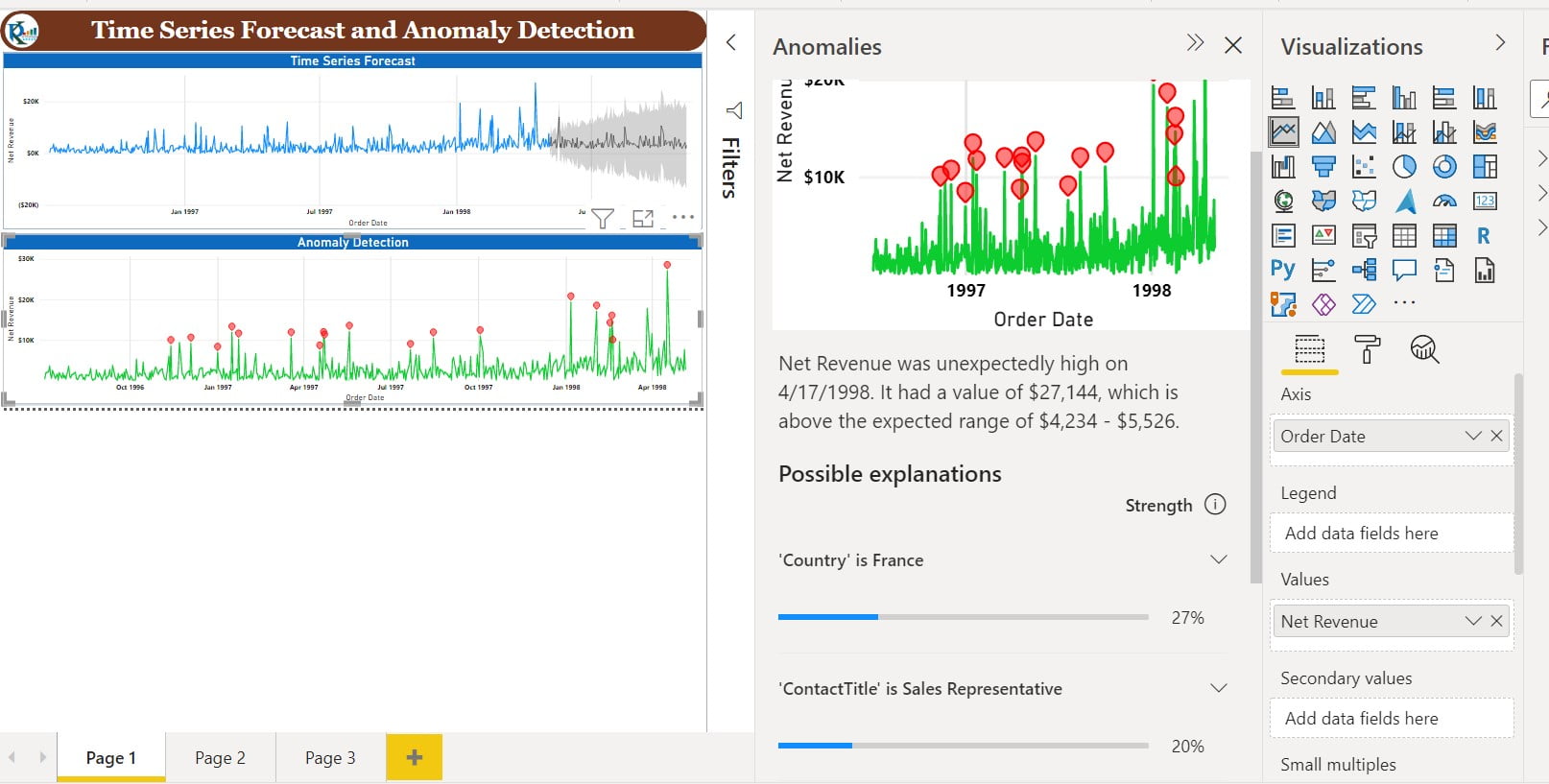
Task: Remove Net Revenue from Values
Action: click(1496, 621)
